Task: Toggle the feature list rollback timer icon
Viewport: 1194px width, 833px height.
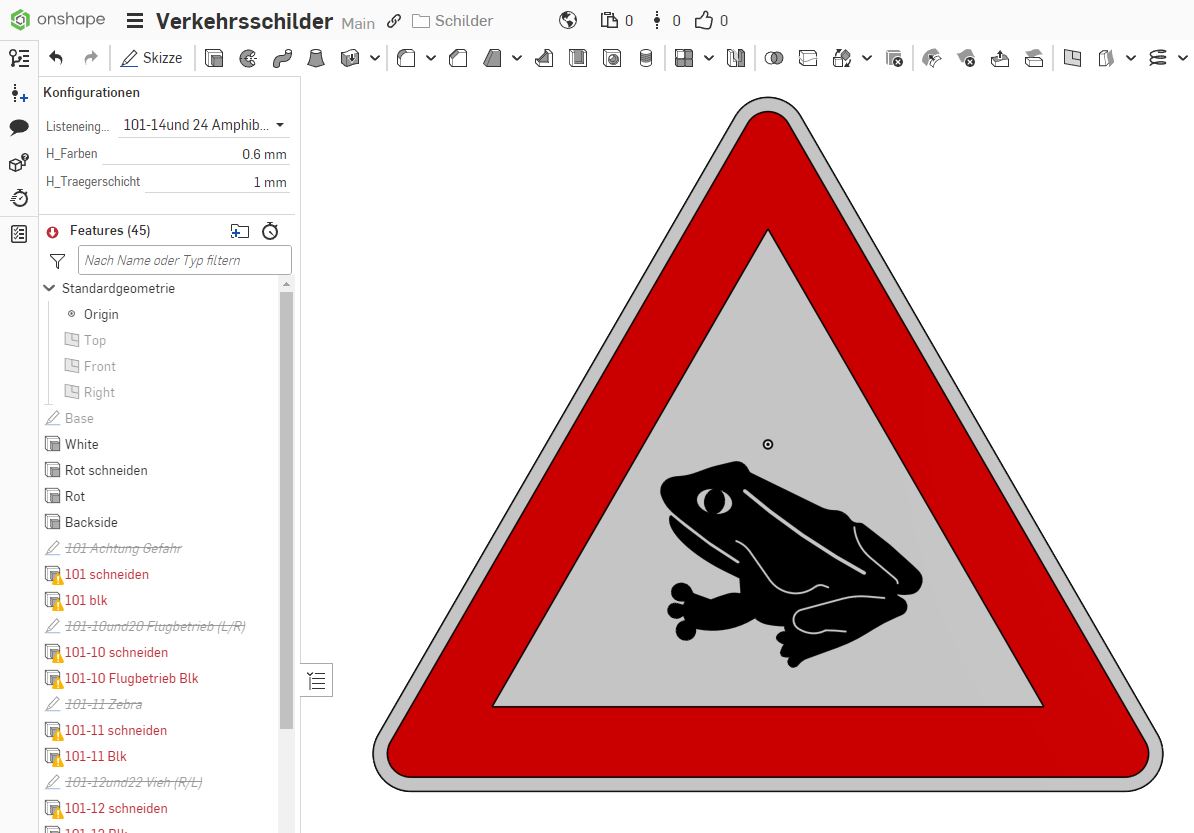Action: coord(270,231)
